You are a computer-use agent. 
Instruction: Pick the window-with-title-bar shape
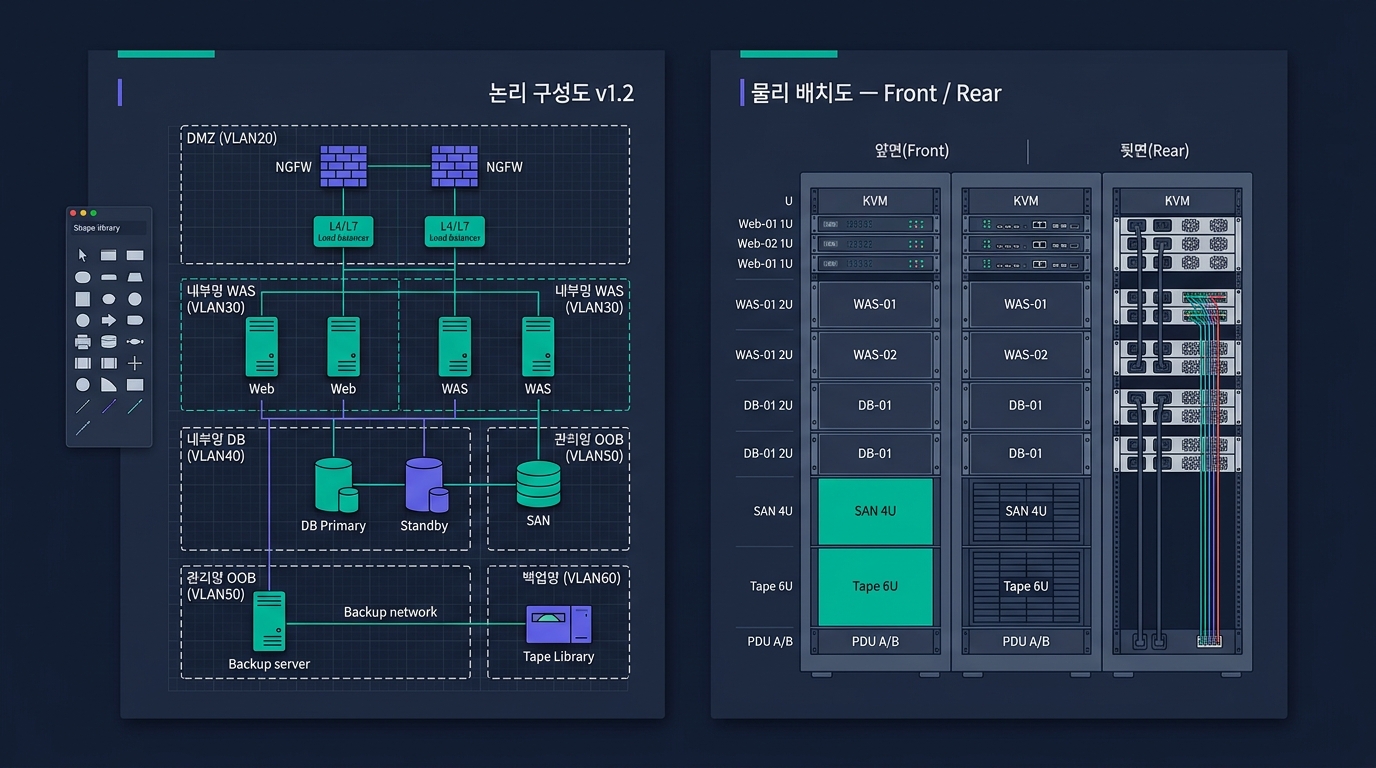(x=108, y=255)
